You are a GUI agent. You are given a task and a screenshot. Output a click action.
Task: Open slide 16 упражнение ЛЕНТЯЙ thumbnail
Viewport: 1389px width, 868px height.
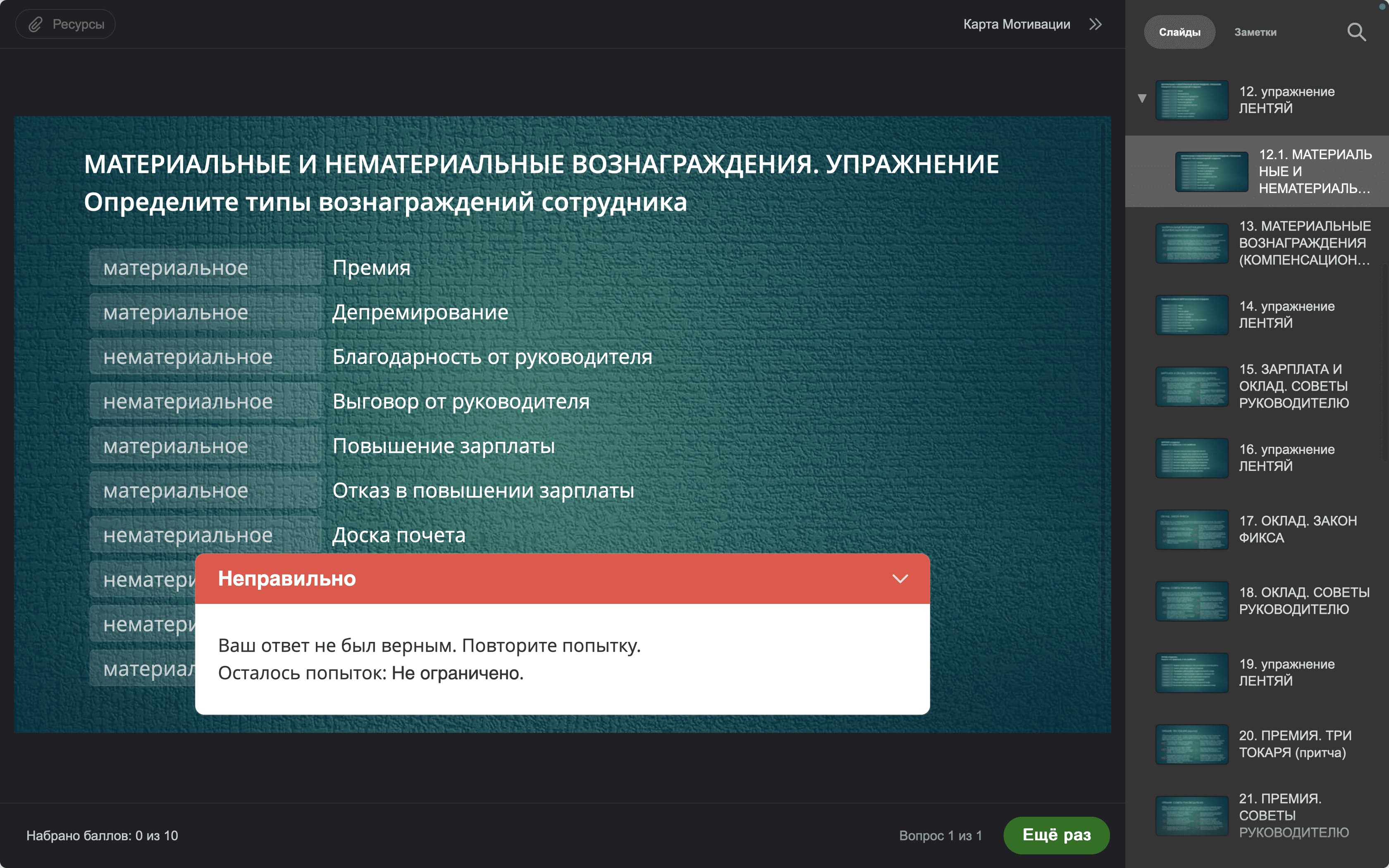tap(1191, 458)
